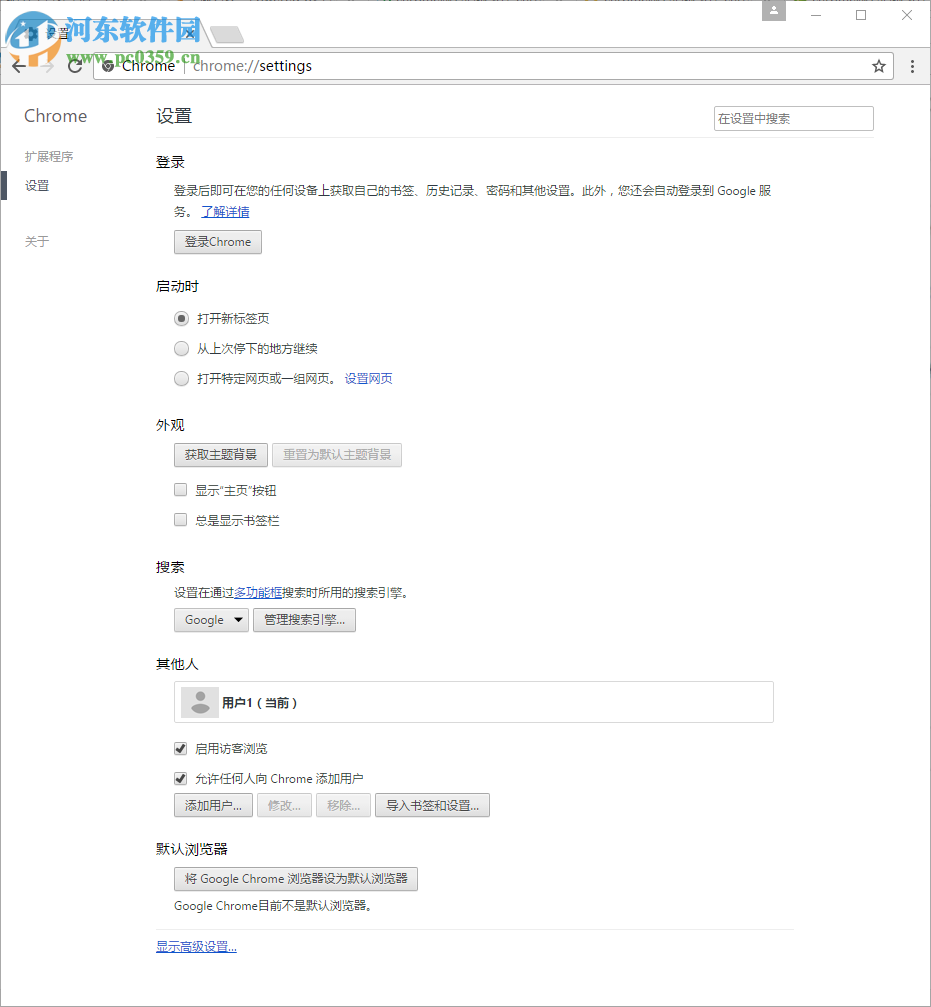Click the forward navigation arrow
Screen dimensions: 931x1007
46,66
